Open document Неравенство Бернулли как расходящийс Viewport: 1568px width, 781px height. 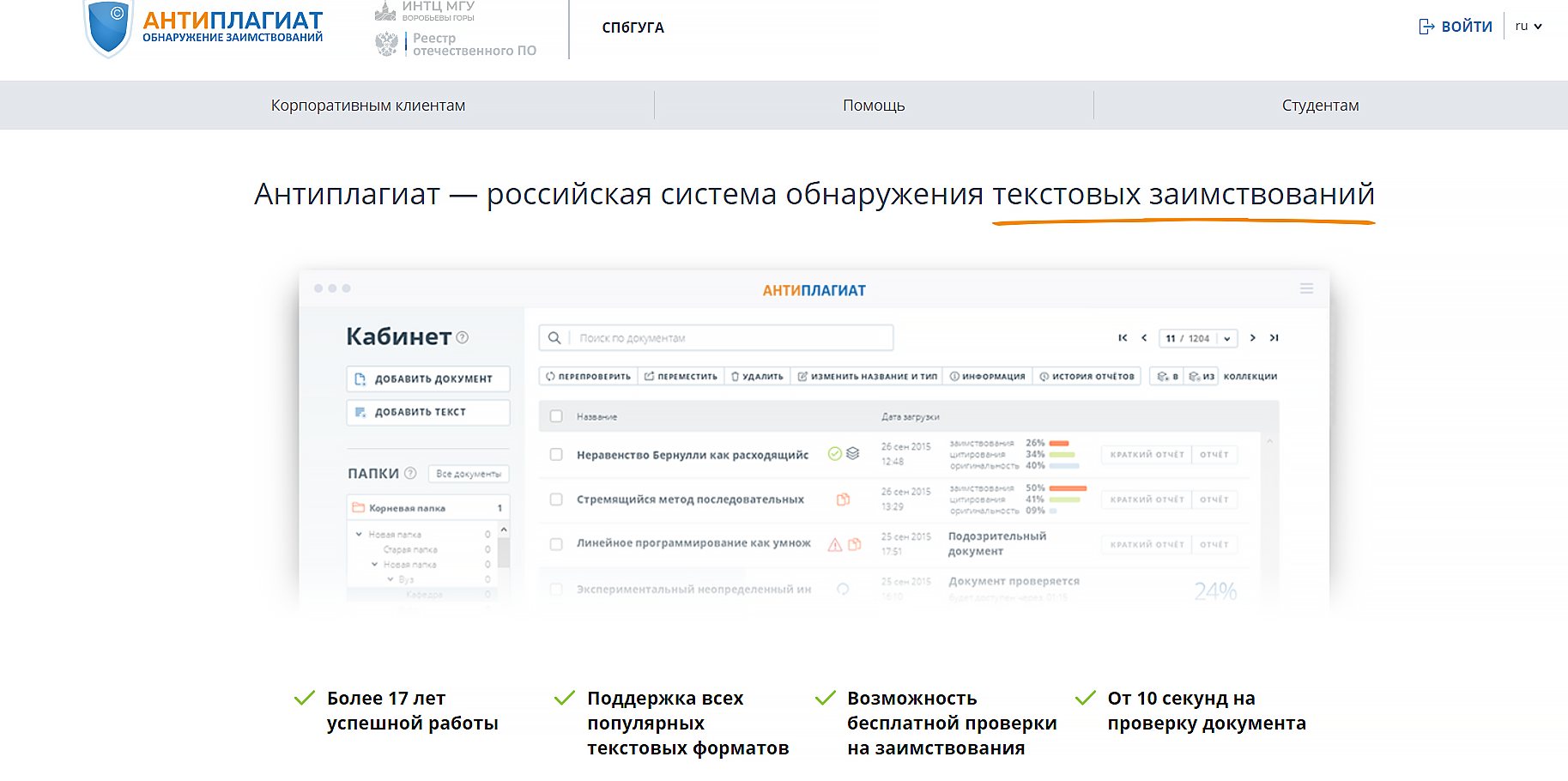[693, 455]
